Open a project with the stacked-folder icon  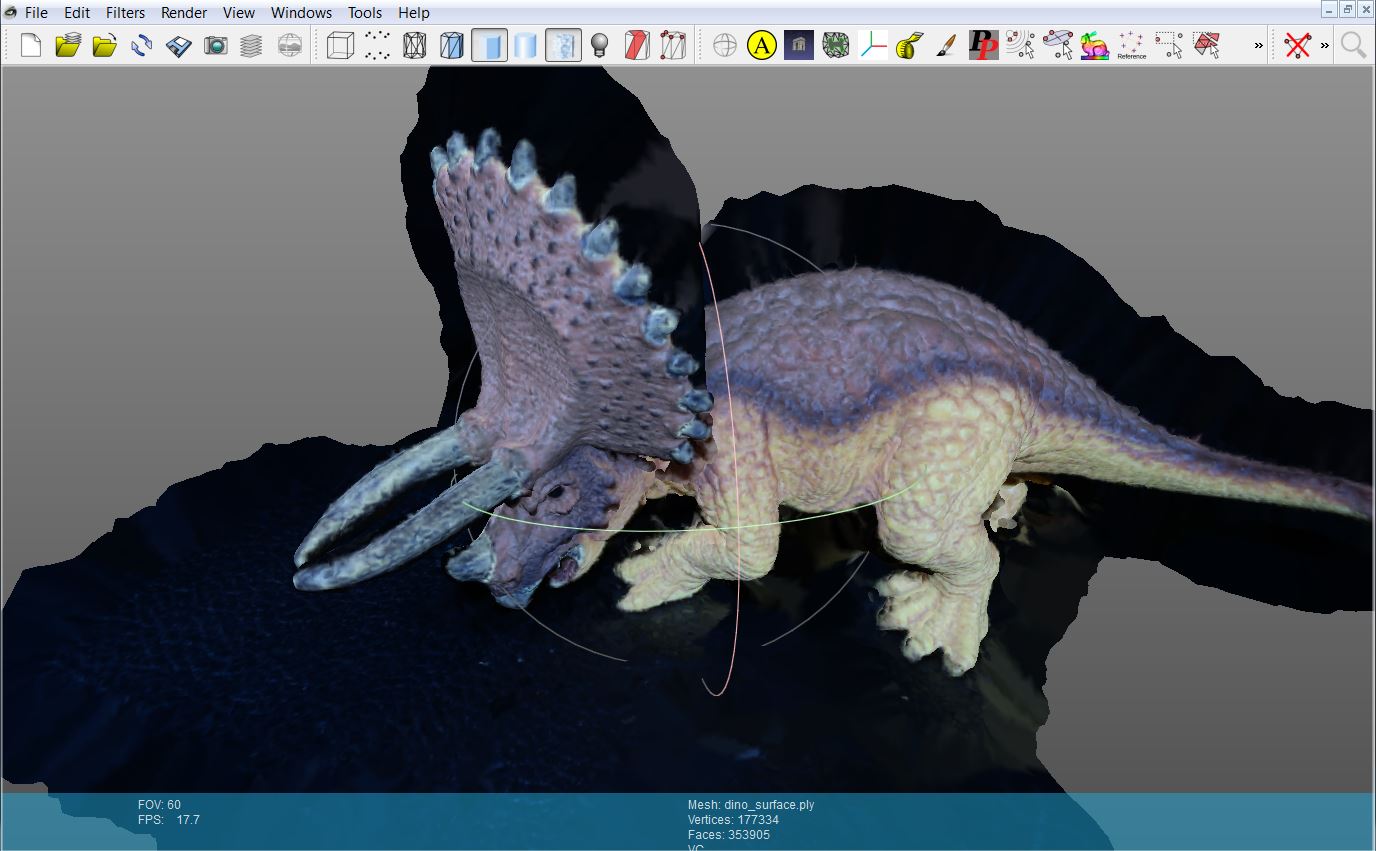(68, 45)
